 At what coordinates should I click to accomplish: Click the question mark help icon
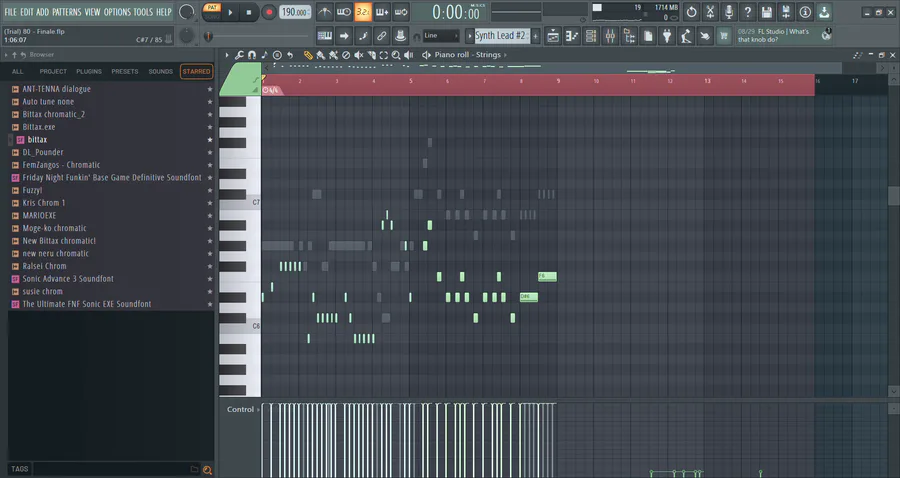[748, 11]
